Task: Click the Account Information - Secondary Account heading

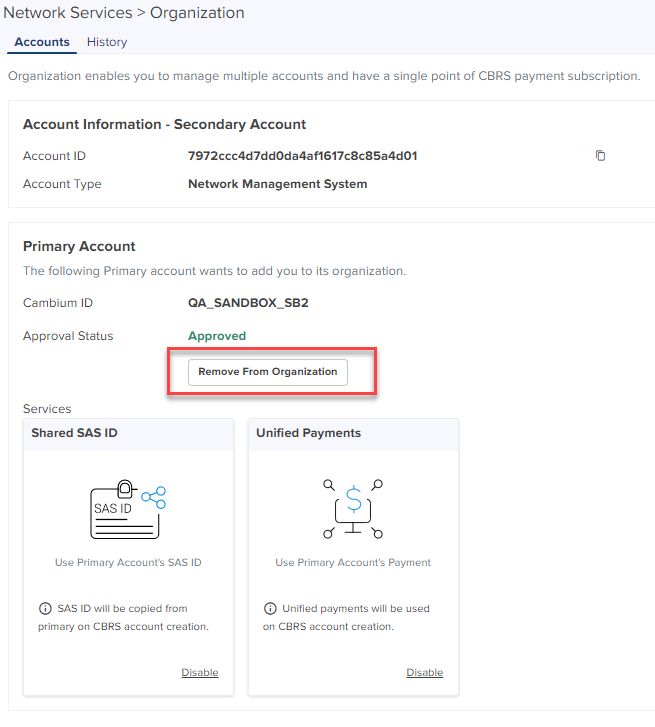Action: coord(164,125)
